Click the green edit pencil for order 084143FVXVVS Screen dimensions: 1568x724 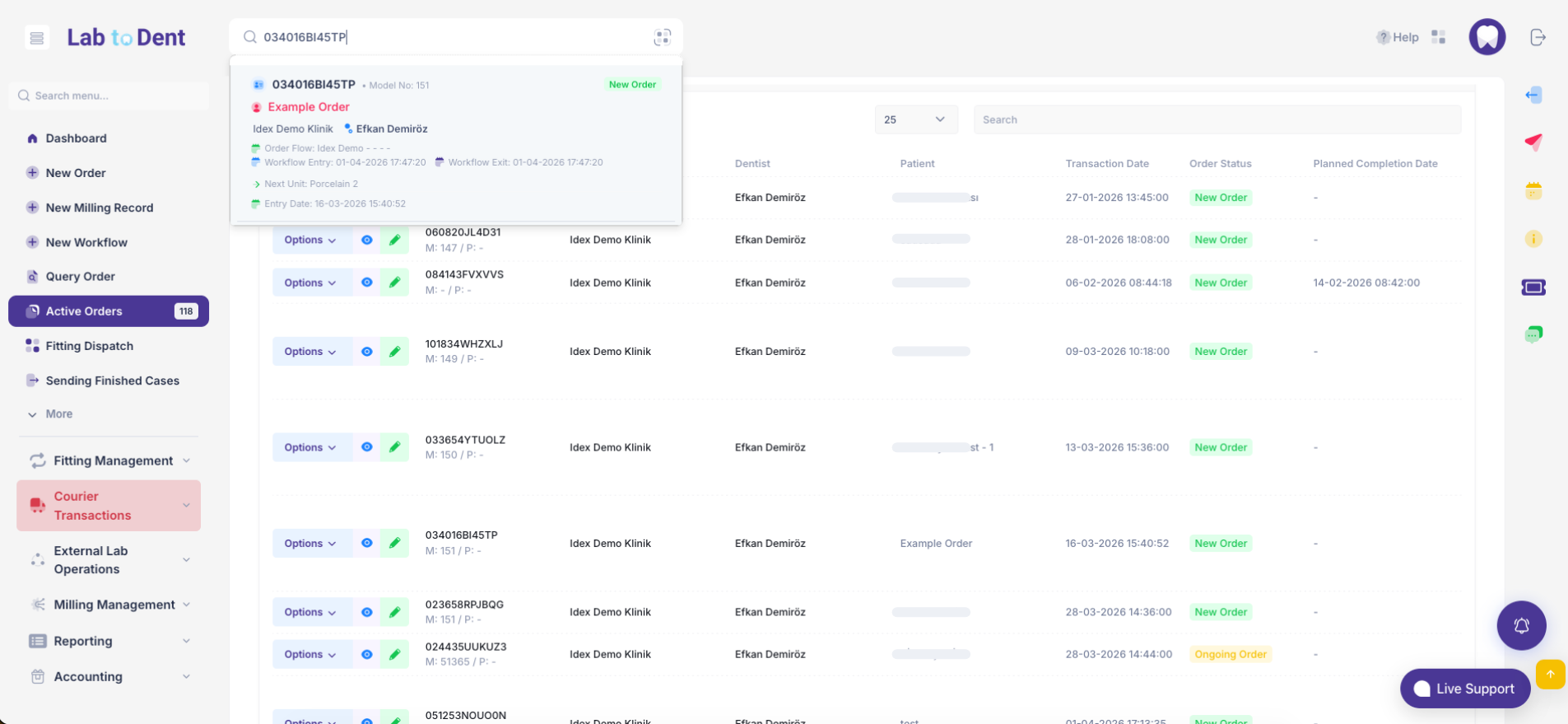pyautogui.click(x=394, y=283)
